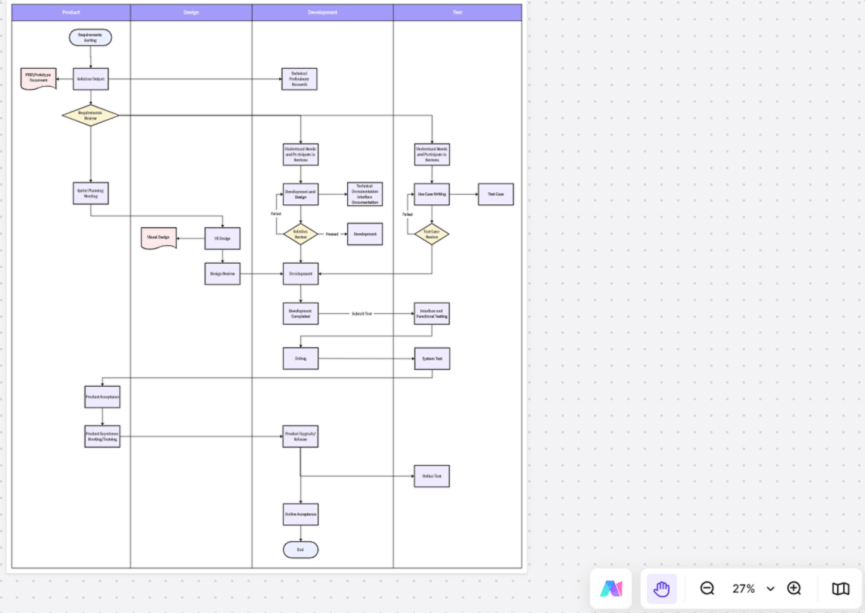Select the Solution Review diamond
This screenshot has height=613, width=865.
tap(298, 233)
